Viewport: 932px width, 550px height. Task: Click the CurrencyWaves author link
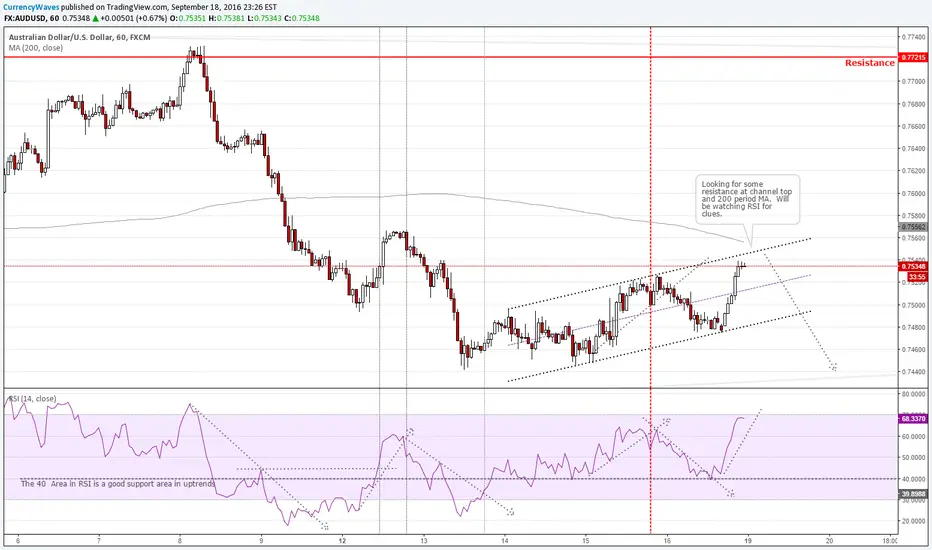click(32, 7)
